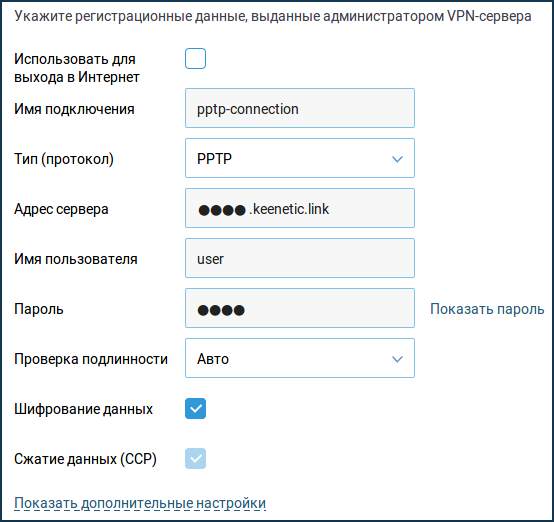This screenshot has width=554, height=522.
Task: Click into the masked password field
Action: coord(300,308)
